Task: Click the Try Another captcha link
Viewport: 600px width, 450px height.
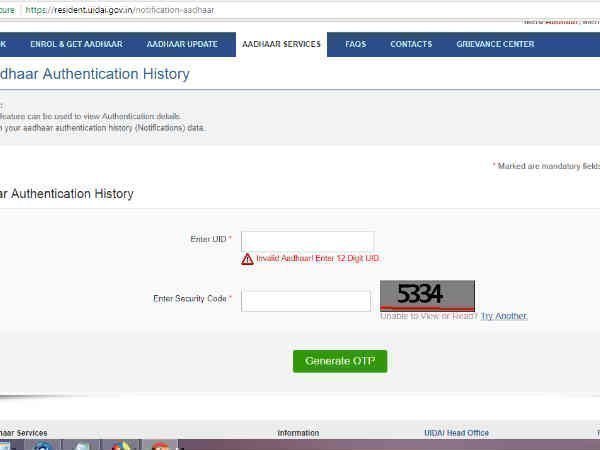Action: pyautogui.click(x=503, y=316)
